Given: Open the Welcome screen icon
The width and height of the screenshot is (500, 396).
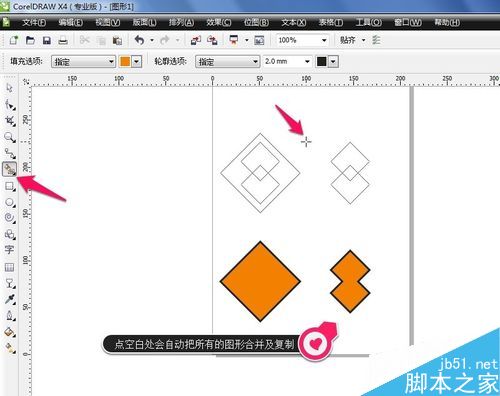Looking at the screenshot, I should click(259, 40).
